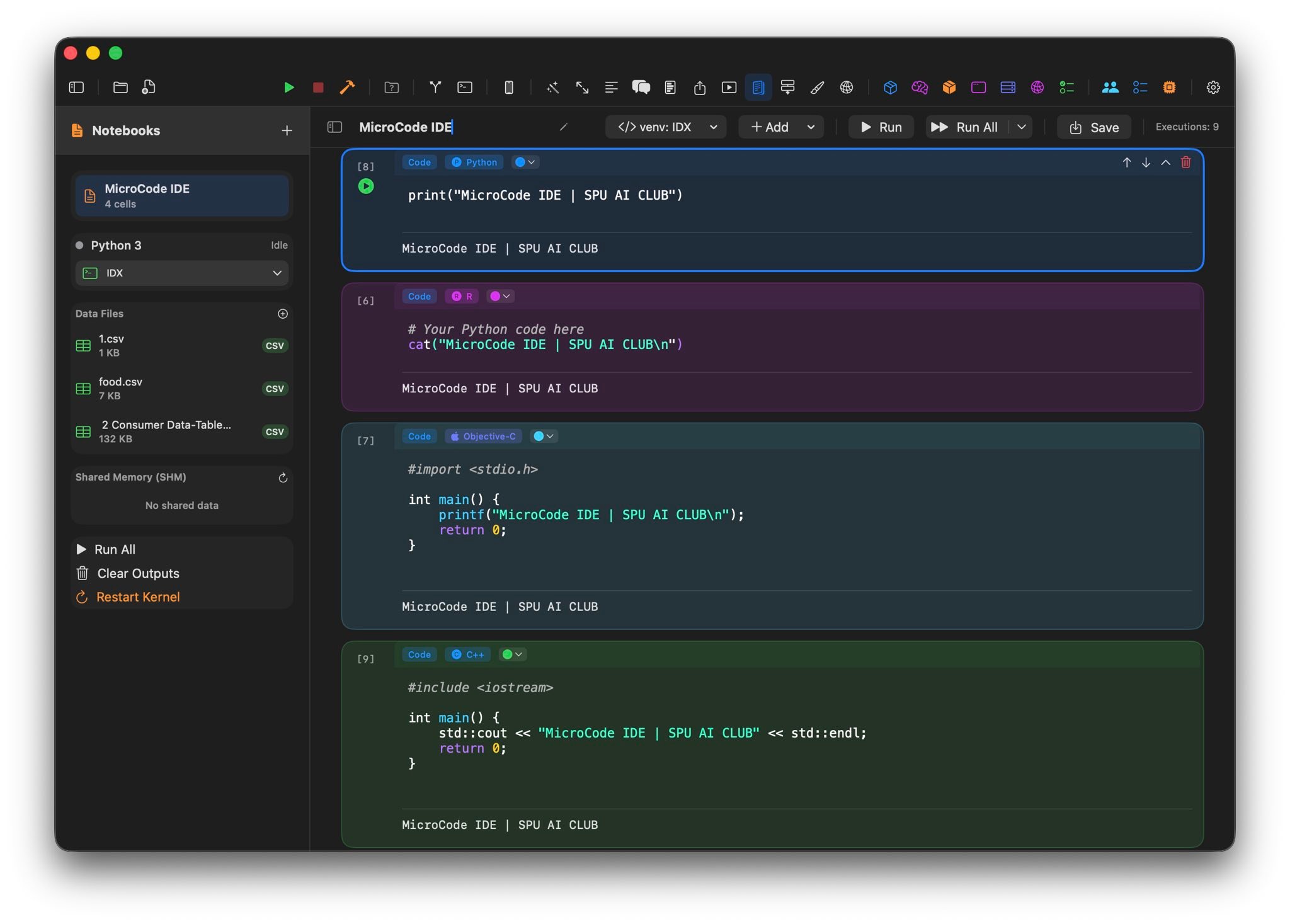Viewport: 1290px width, 924px height.
Task: Open folder icon in the toolbar
Action: click(x=120, y=87)
